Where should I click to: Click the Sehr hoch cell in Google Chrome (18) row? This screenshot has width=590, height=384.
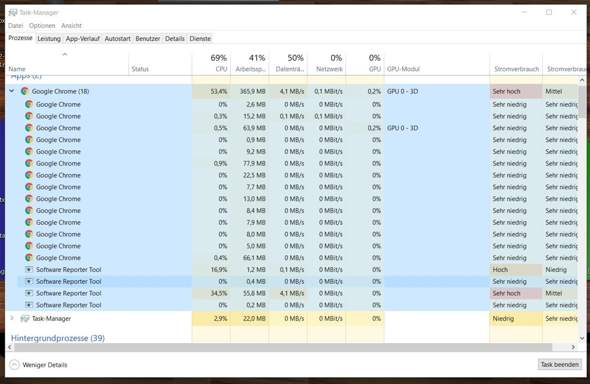point(516,91)
